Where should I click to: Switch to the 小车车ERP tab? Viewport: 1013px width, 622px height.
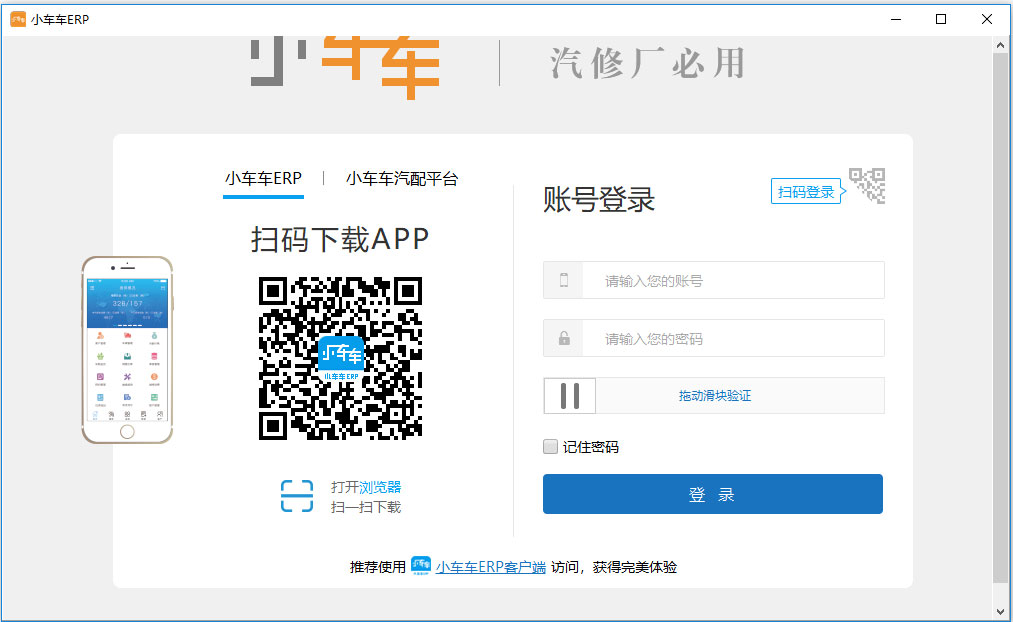pyautogui.click(x=263, y=179)
